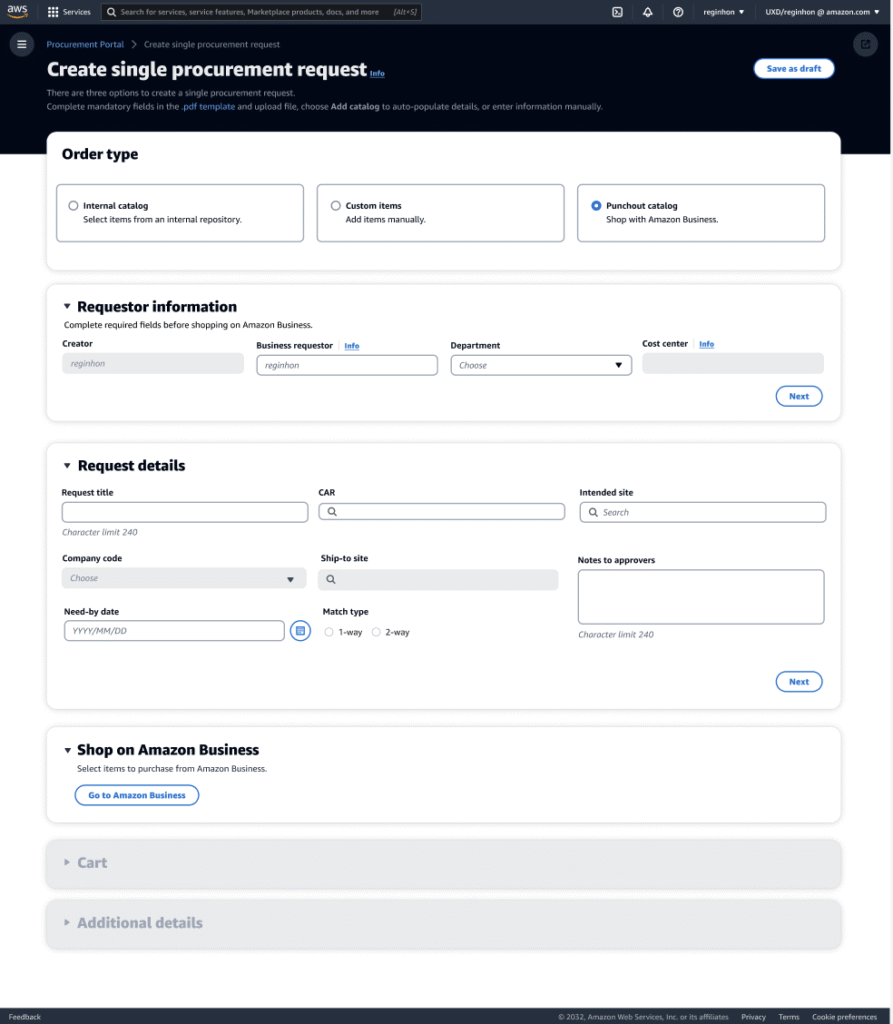This screenshot has width=893, height=1024.
Task: Open the .pdf template link
Action: point(208,106)
